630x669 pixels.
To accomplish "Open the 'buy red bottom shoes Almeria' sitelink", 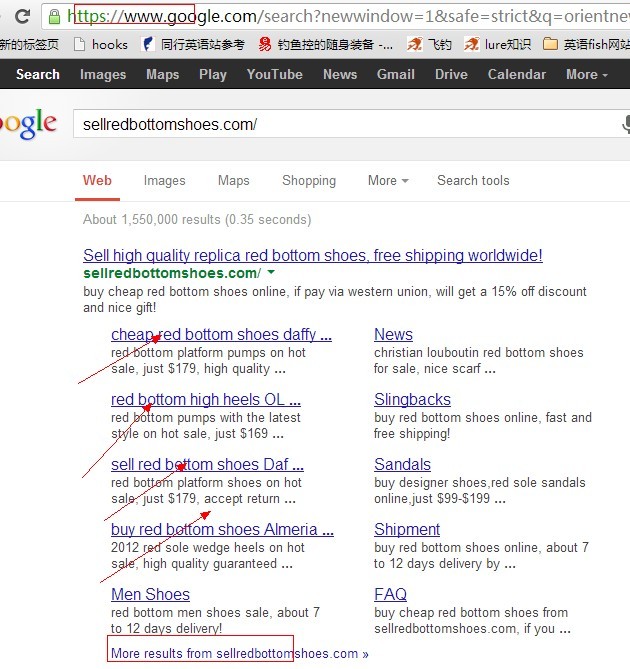I will click(222, 529).
